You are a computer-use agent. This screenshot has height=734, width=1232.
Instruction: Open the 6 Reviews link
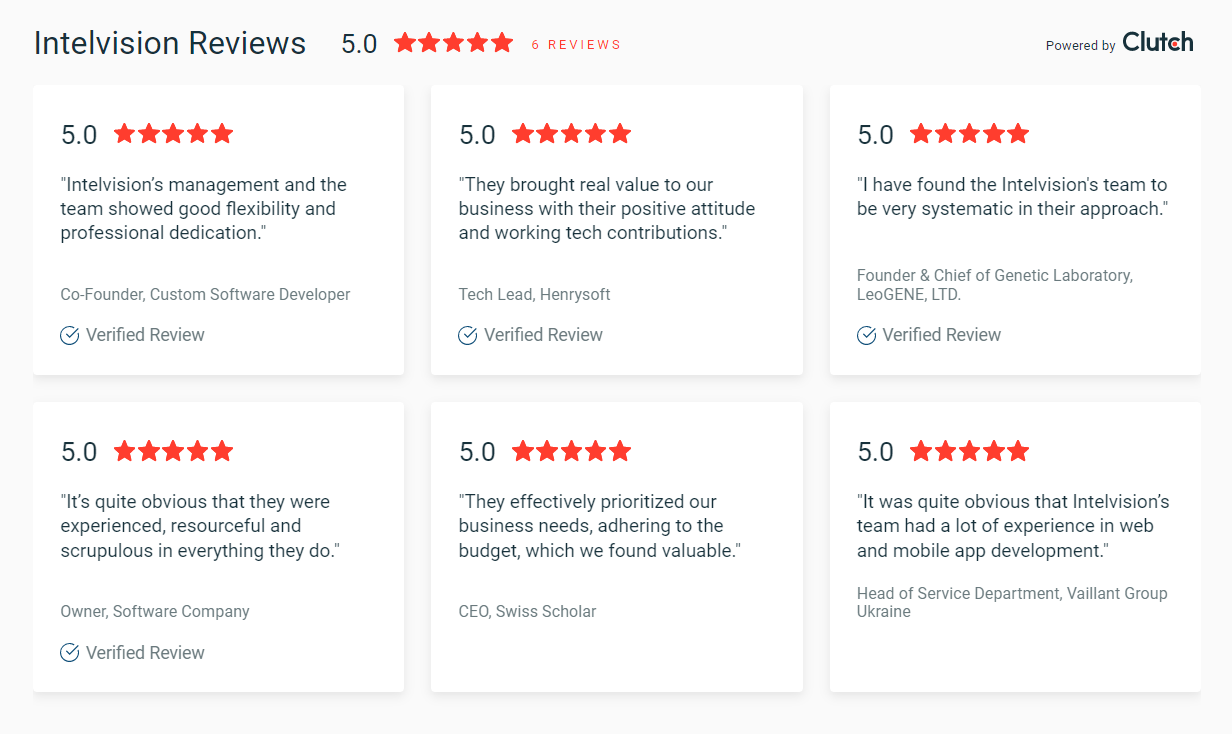[576, 45]
